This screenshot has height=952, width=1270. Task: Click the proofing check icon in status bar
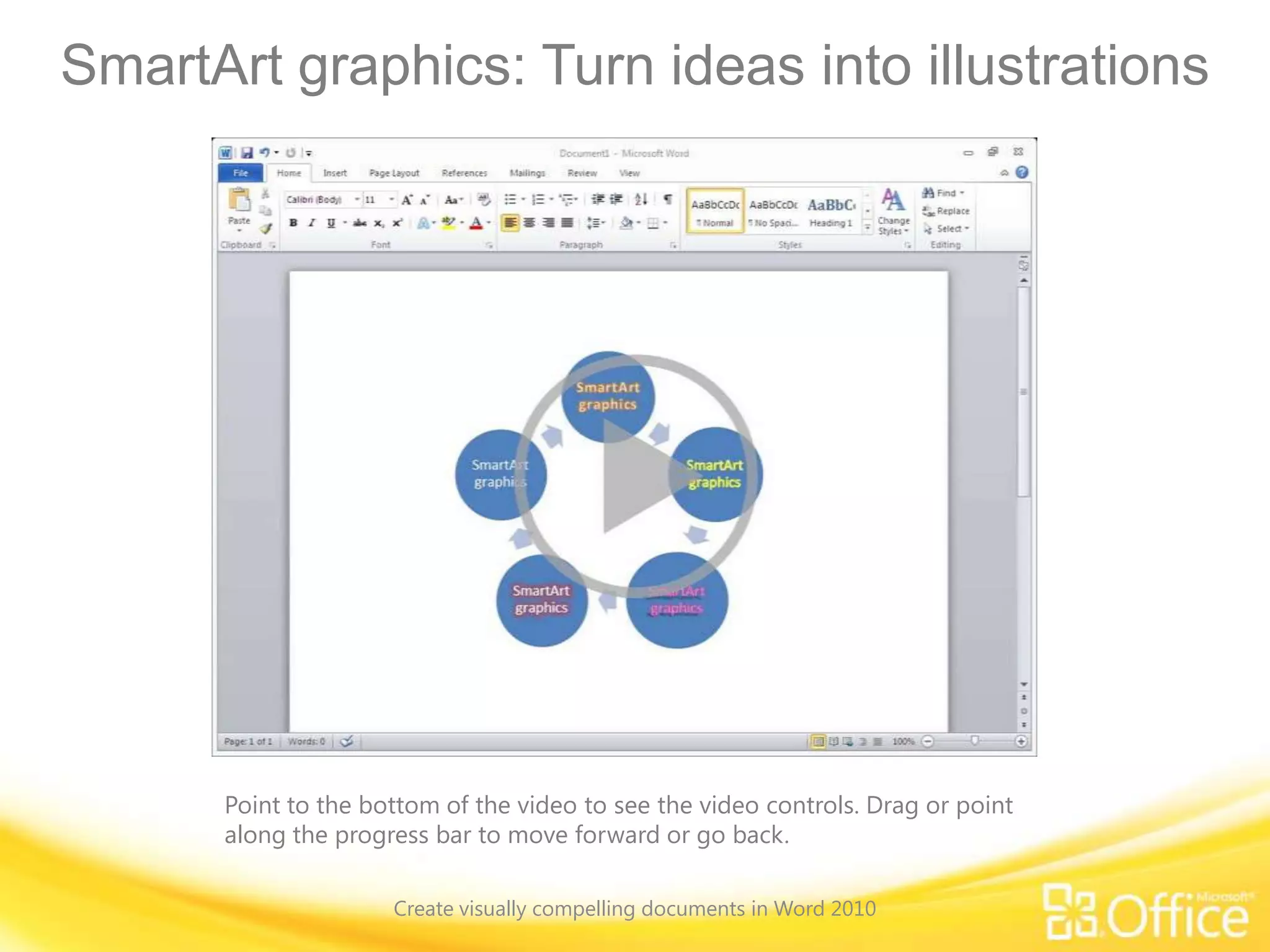point(347,741)
